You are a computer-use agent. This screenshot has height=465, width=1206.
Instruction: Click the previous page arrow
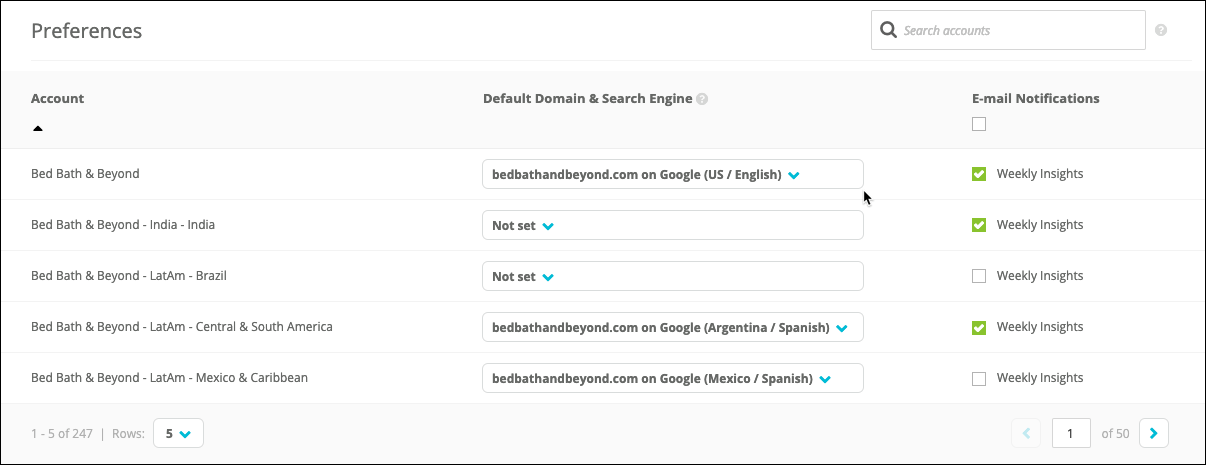(1026, 433)
